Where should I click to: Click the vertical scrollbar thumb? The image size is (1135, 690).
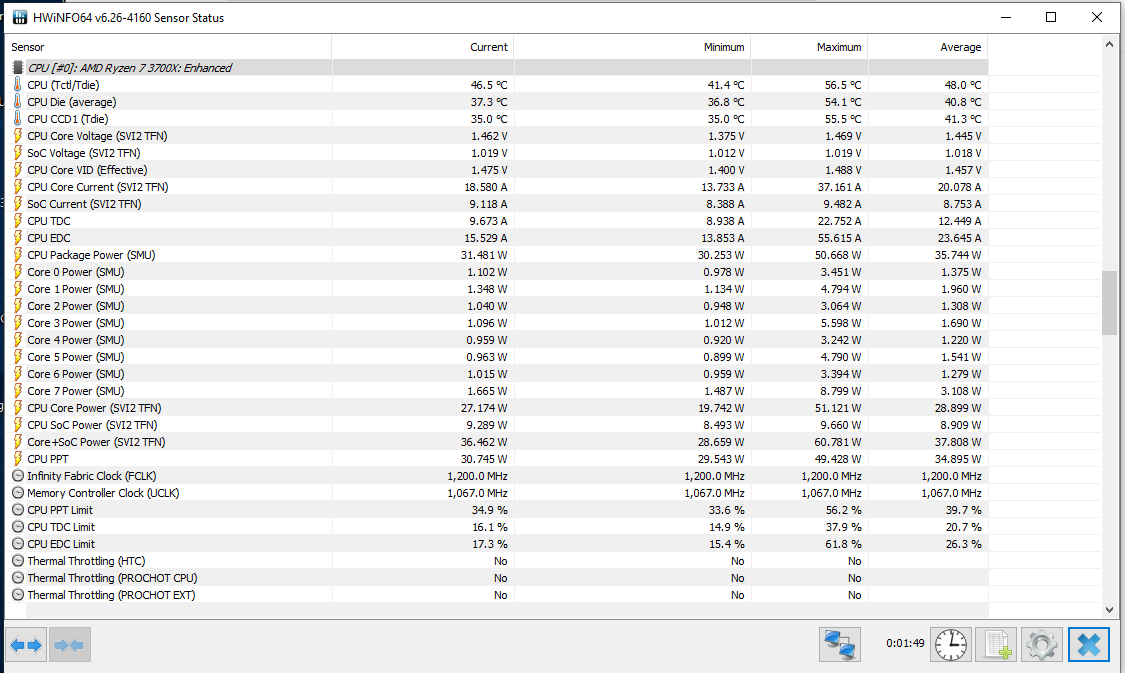coord(1109,303)
